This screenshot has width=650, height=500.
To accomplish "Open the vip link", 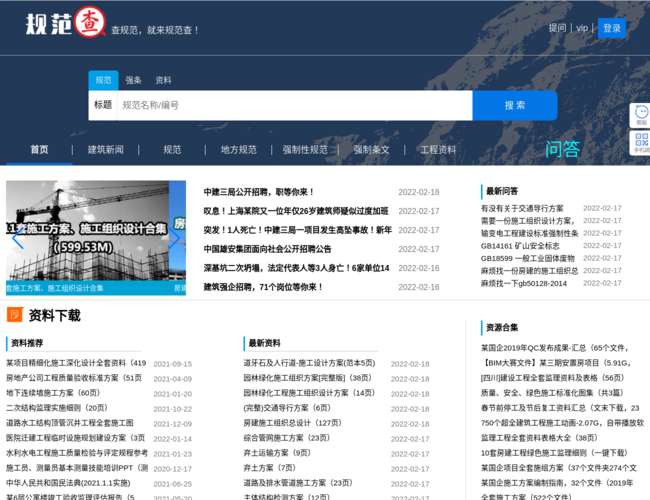I will click(582, 28).
